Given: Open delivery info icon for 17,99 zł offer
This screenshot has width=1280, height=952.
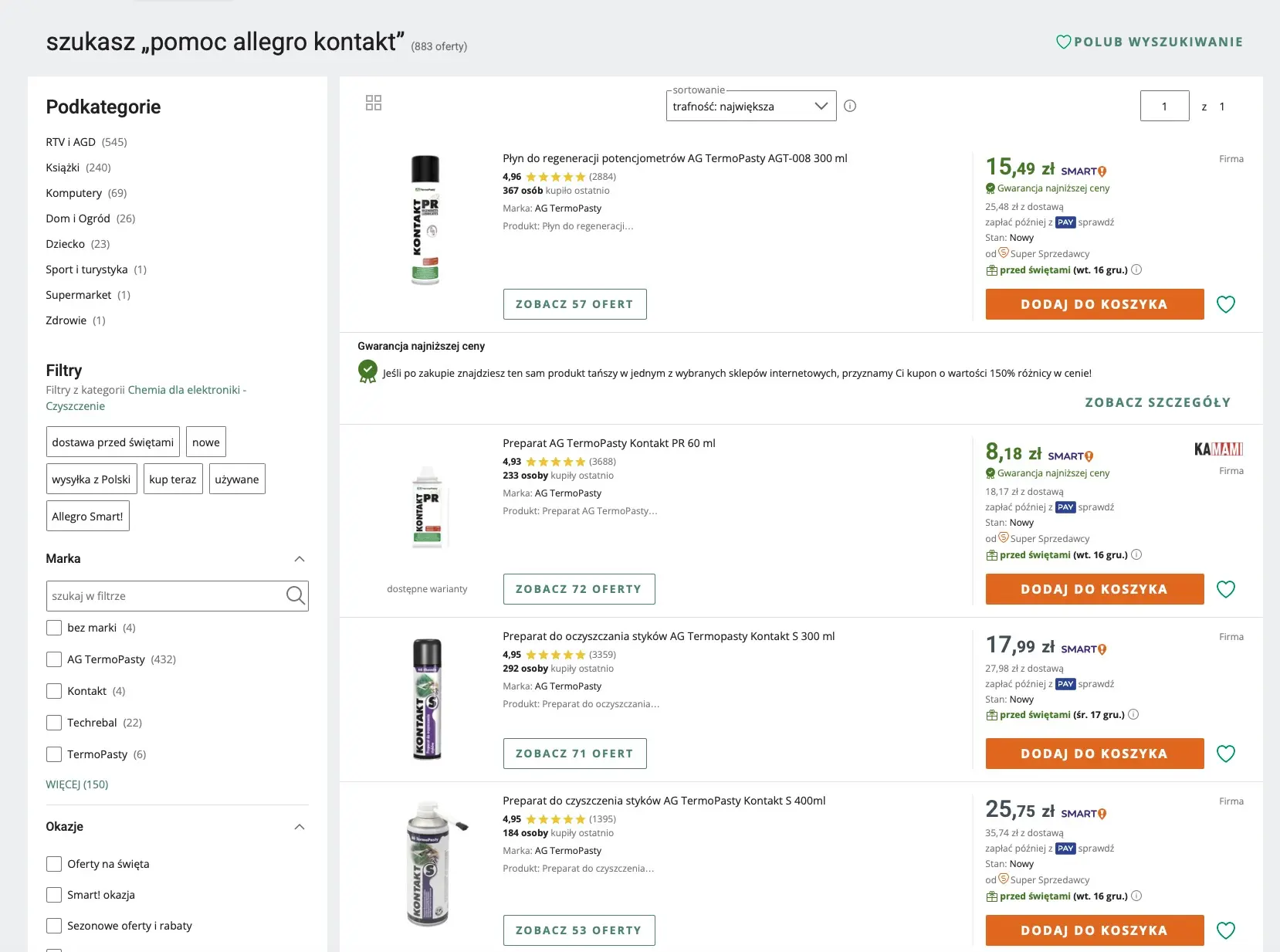Looking at the screenshot, I should [x=1133, y=715].
